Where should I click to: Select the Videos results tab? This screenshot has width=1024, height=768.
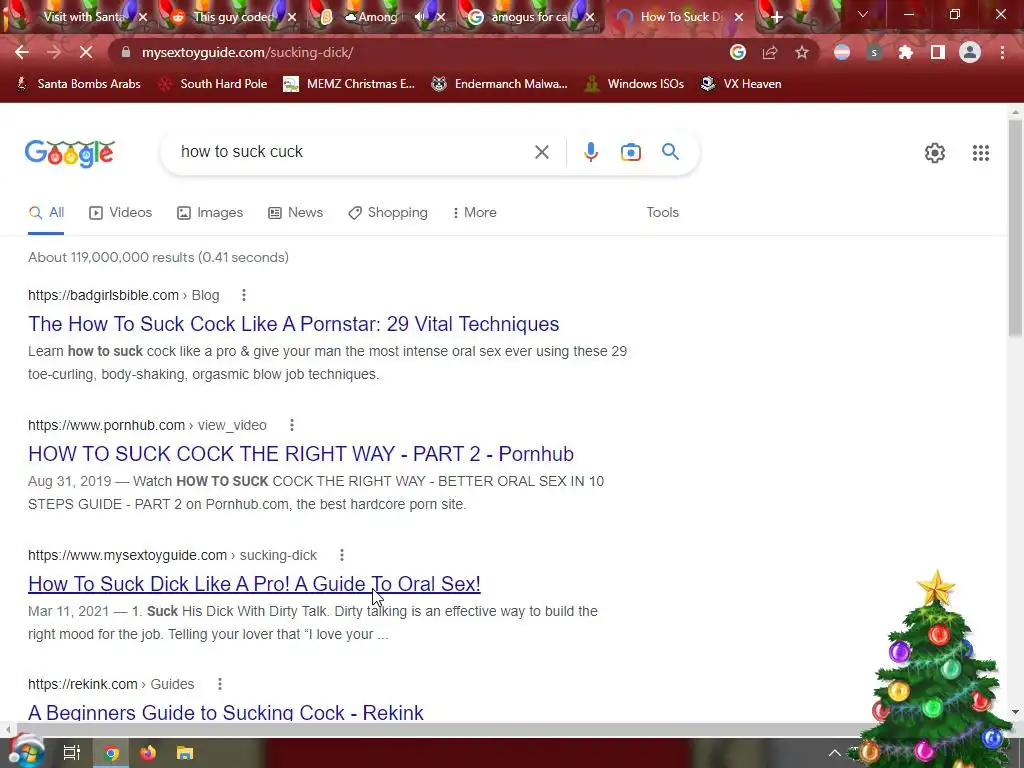click(121, 212)
